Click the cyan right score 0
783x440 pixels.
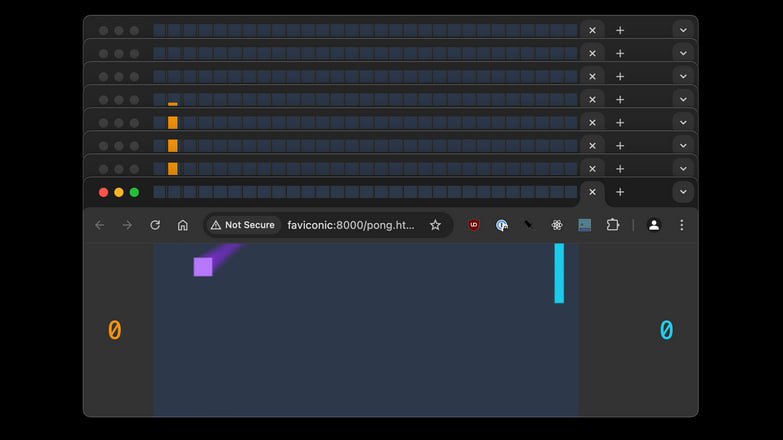tap(666, 330)
